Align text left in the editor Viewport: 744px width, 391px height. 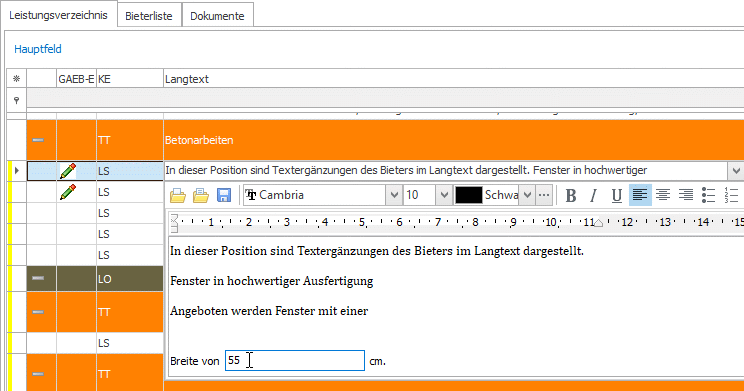(640, 195)
